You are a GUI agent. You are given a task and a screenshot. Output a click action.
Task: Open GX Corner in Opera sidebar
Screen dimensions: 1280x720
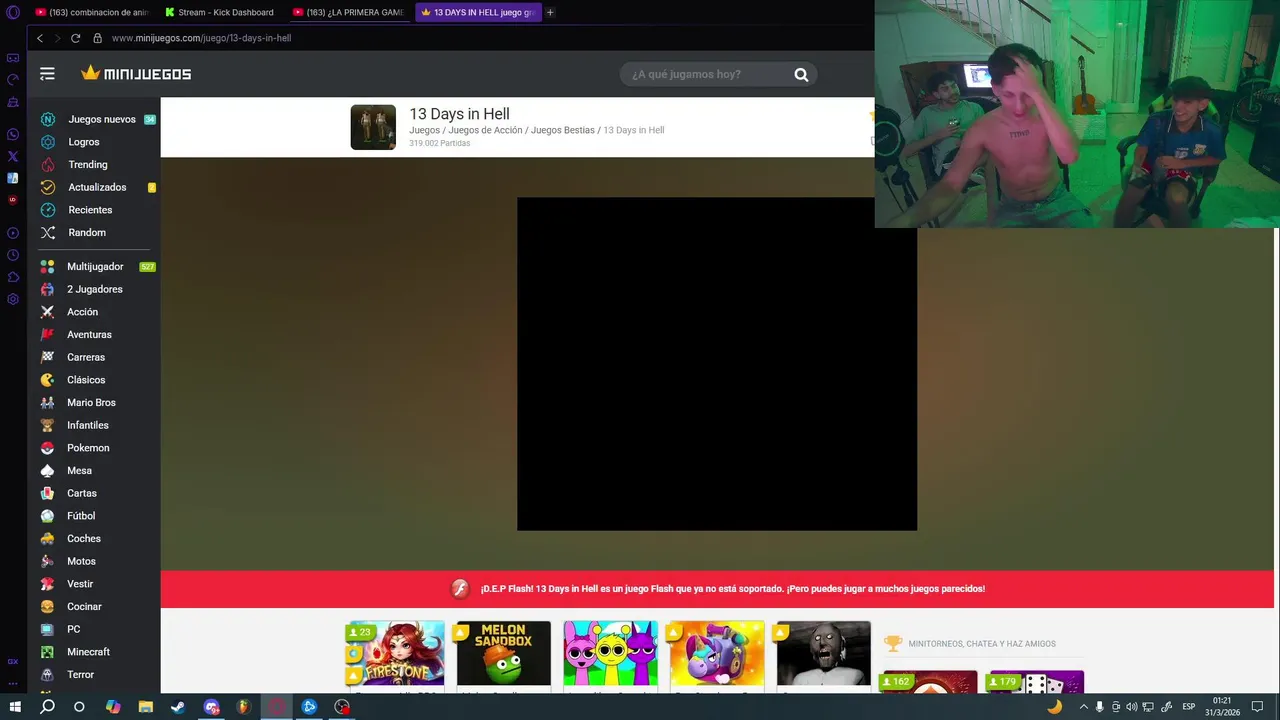(x=13, y=58)
